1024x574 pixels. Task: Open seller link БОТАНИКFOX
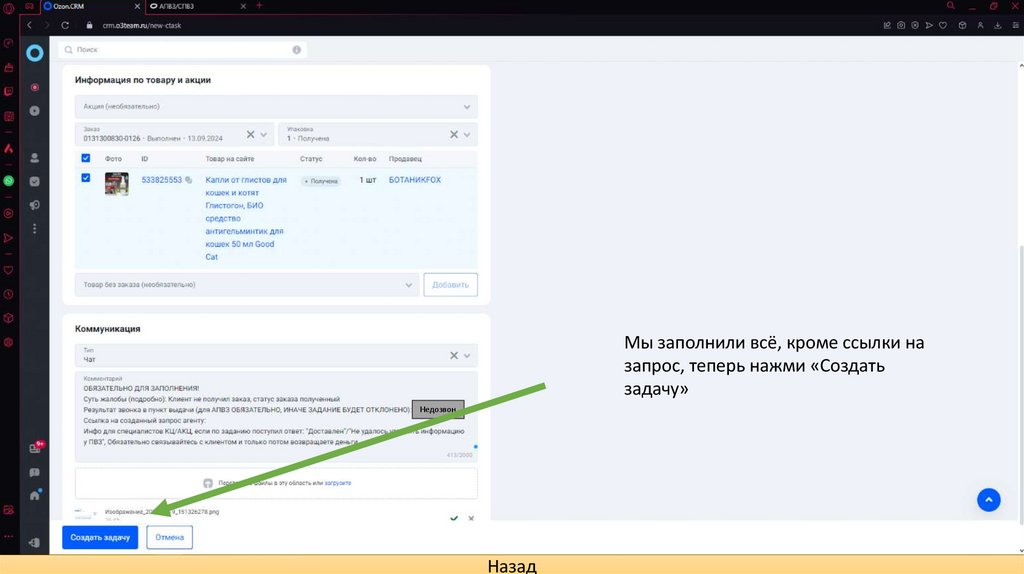click(x=415, y=180)
